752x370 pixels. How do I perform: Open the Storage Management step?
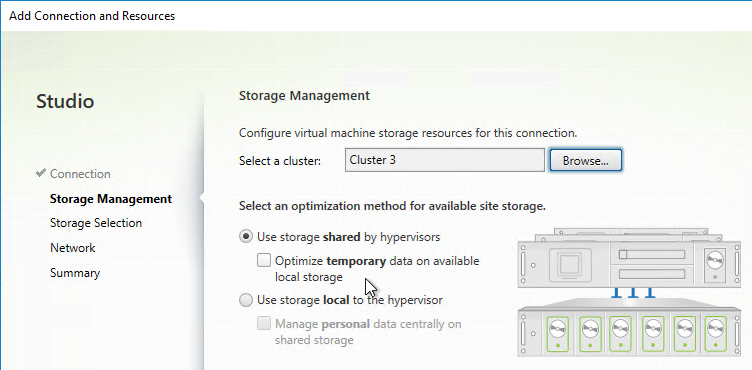(x=111, y=199)
